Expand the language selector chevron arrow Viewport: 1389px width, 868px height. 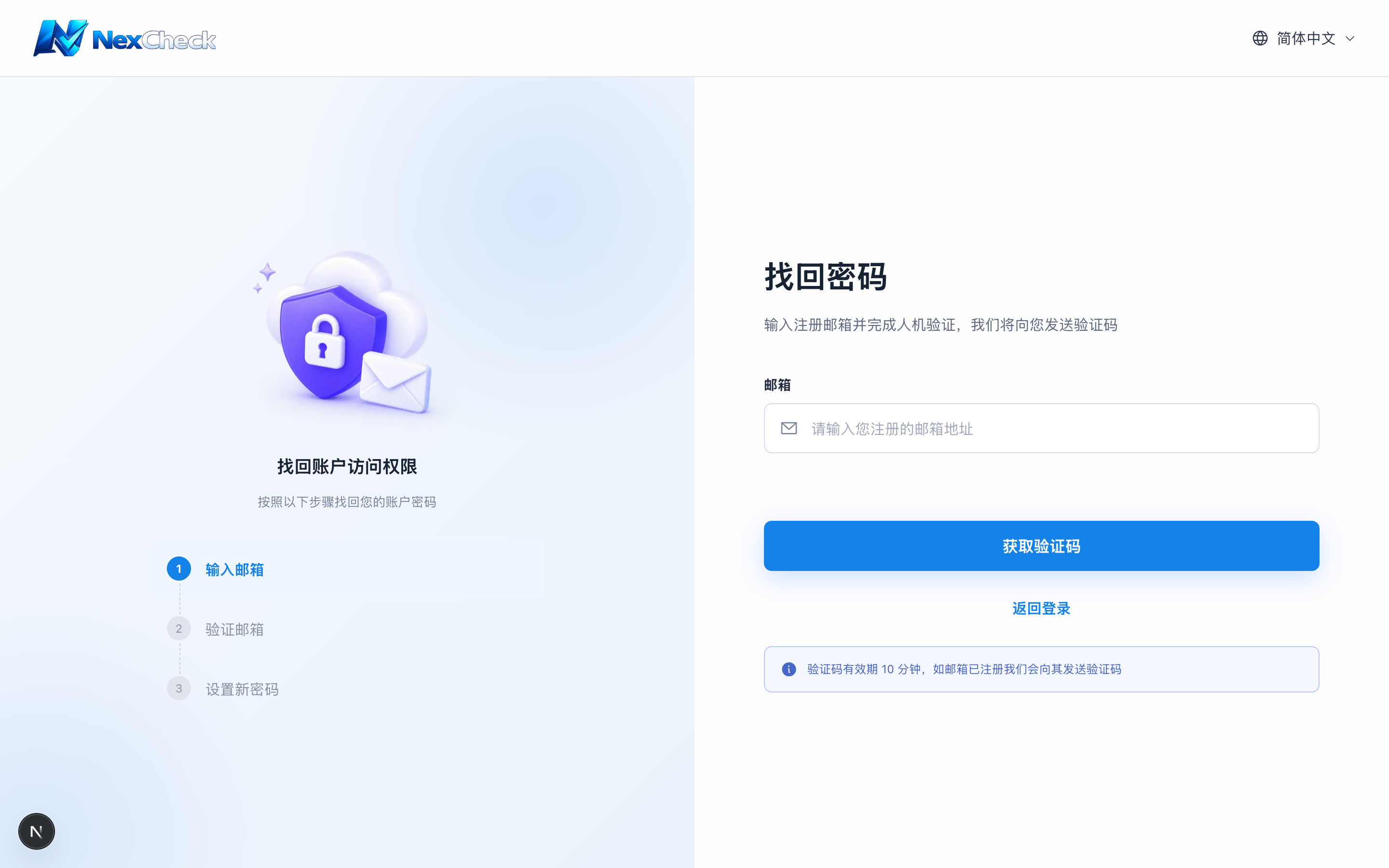1350,39
